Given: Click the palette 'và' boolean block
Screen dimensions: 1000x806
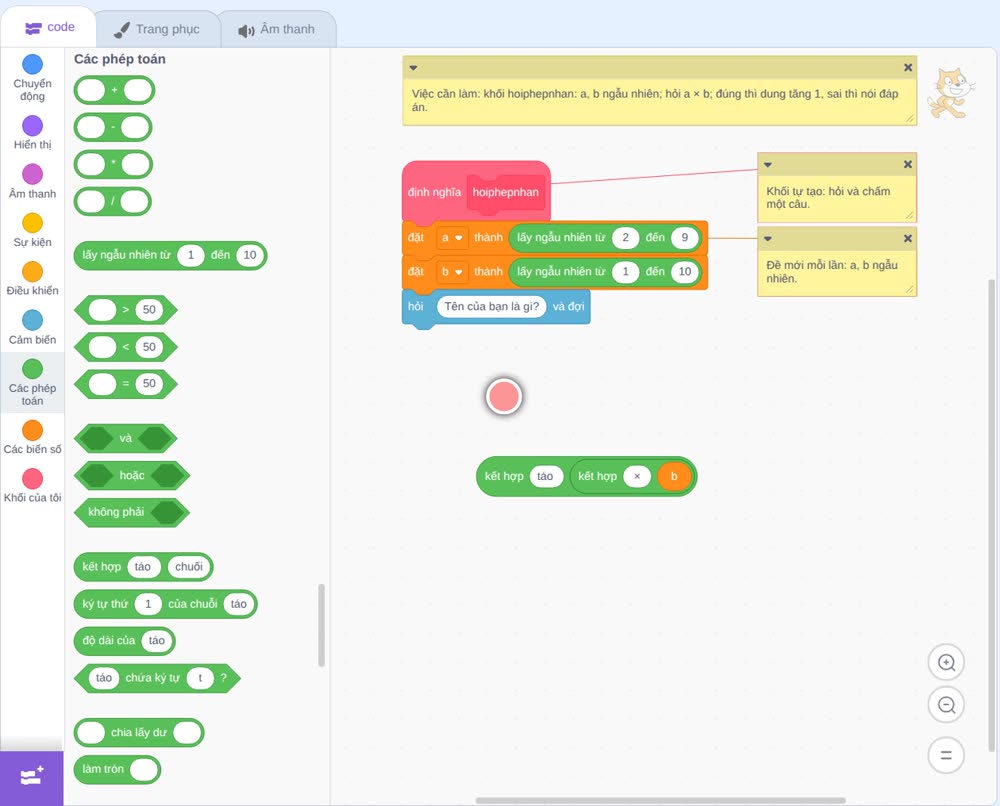Looking at the screenshot, I should 126,439.
